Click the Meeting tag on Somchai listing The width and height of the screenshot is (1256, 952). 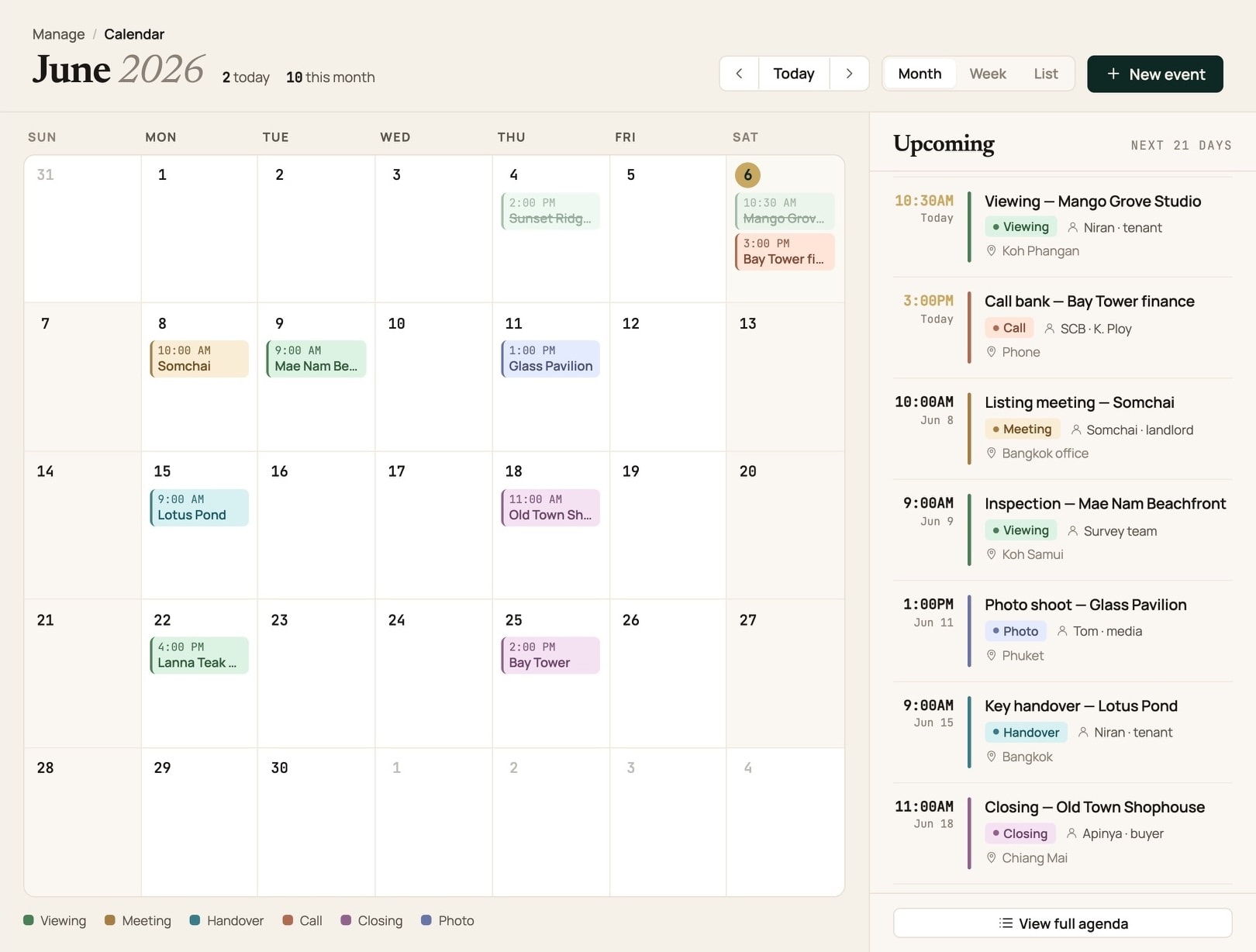click(1022, 429)
